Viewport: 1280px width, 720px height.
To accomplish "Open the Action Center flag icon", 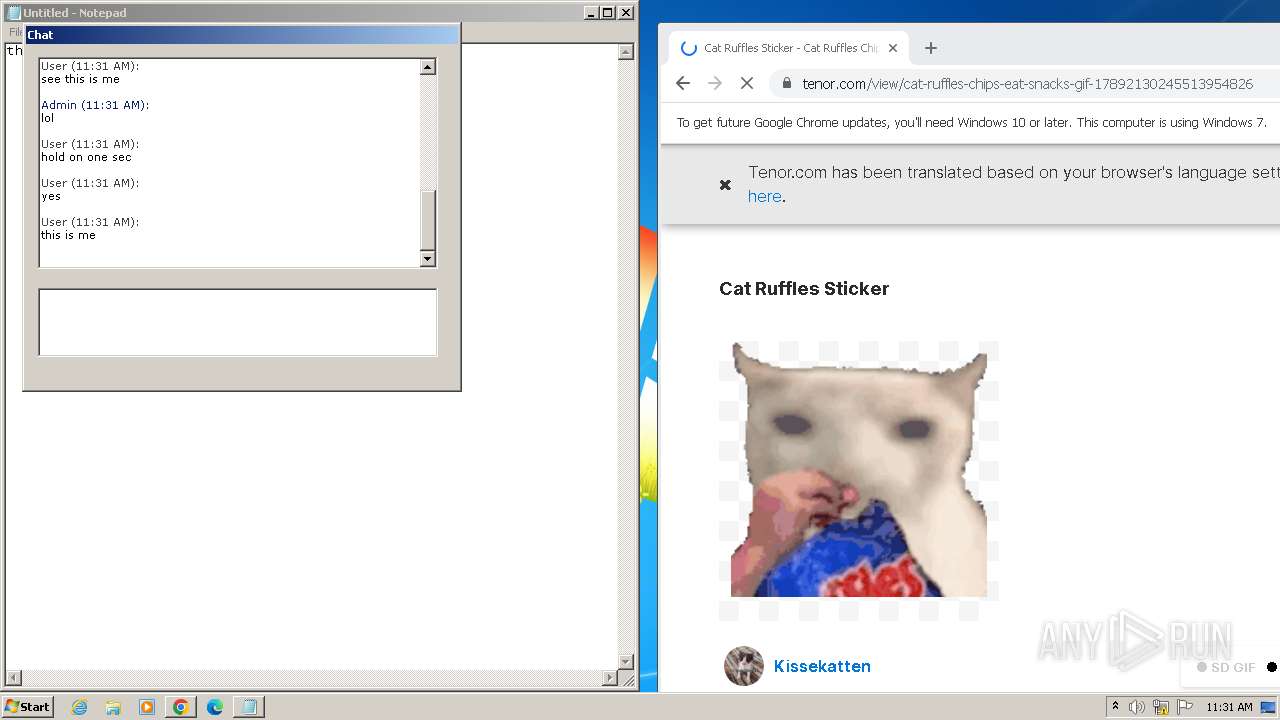I will point(1185,707).
